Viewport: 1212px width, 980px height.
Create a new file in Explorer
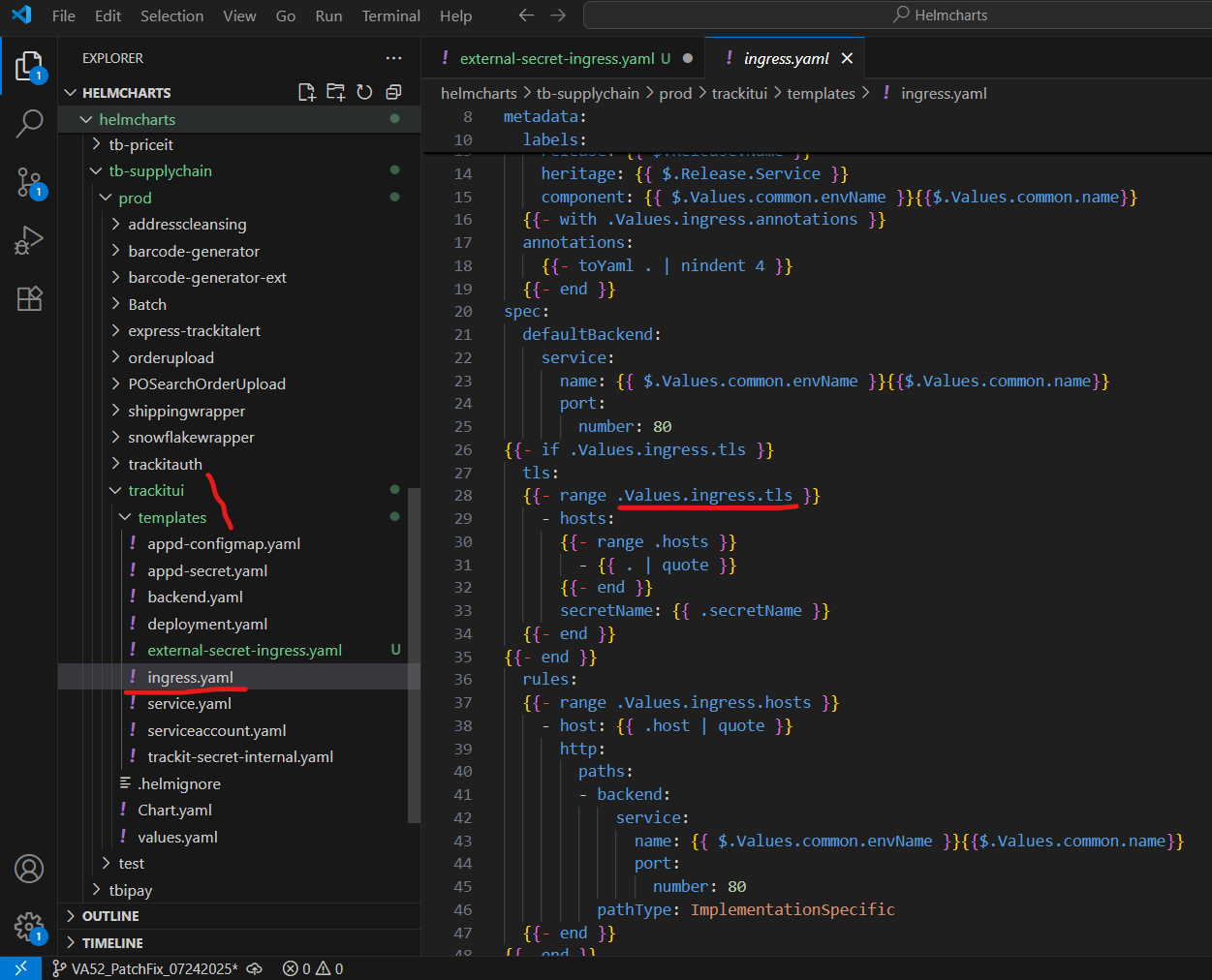point(307,91)
